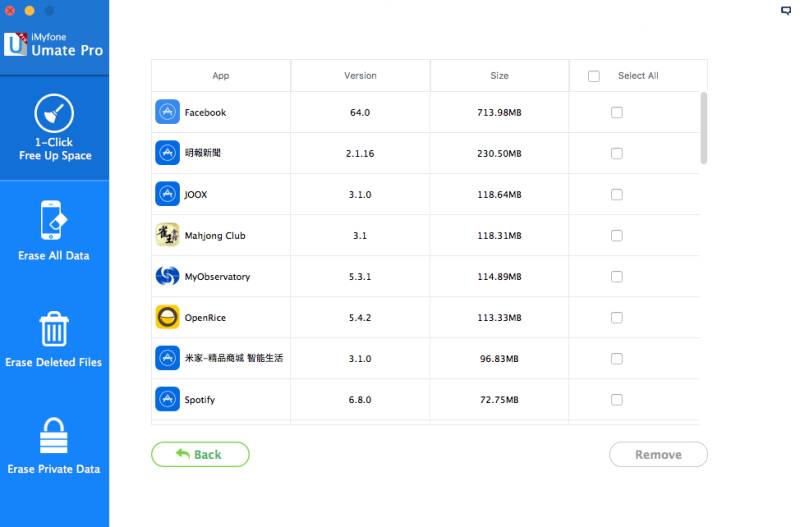Mark the OpenRice row checkbox
The image size is (800, 527).
tap(617, 318)
